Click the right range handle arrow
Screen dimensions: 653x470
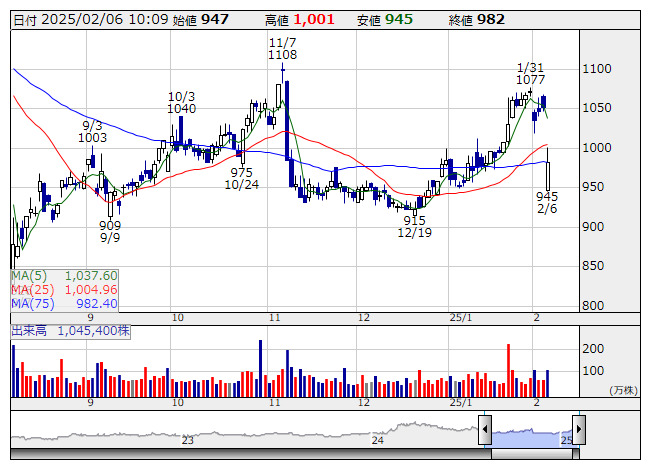point(579,429)
